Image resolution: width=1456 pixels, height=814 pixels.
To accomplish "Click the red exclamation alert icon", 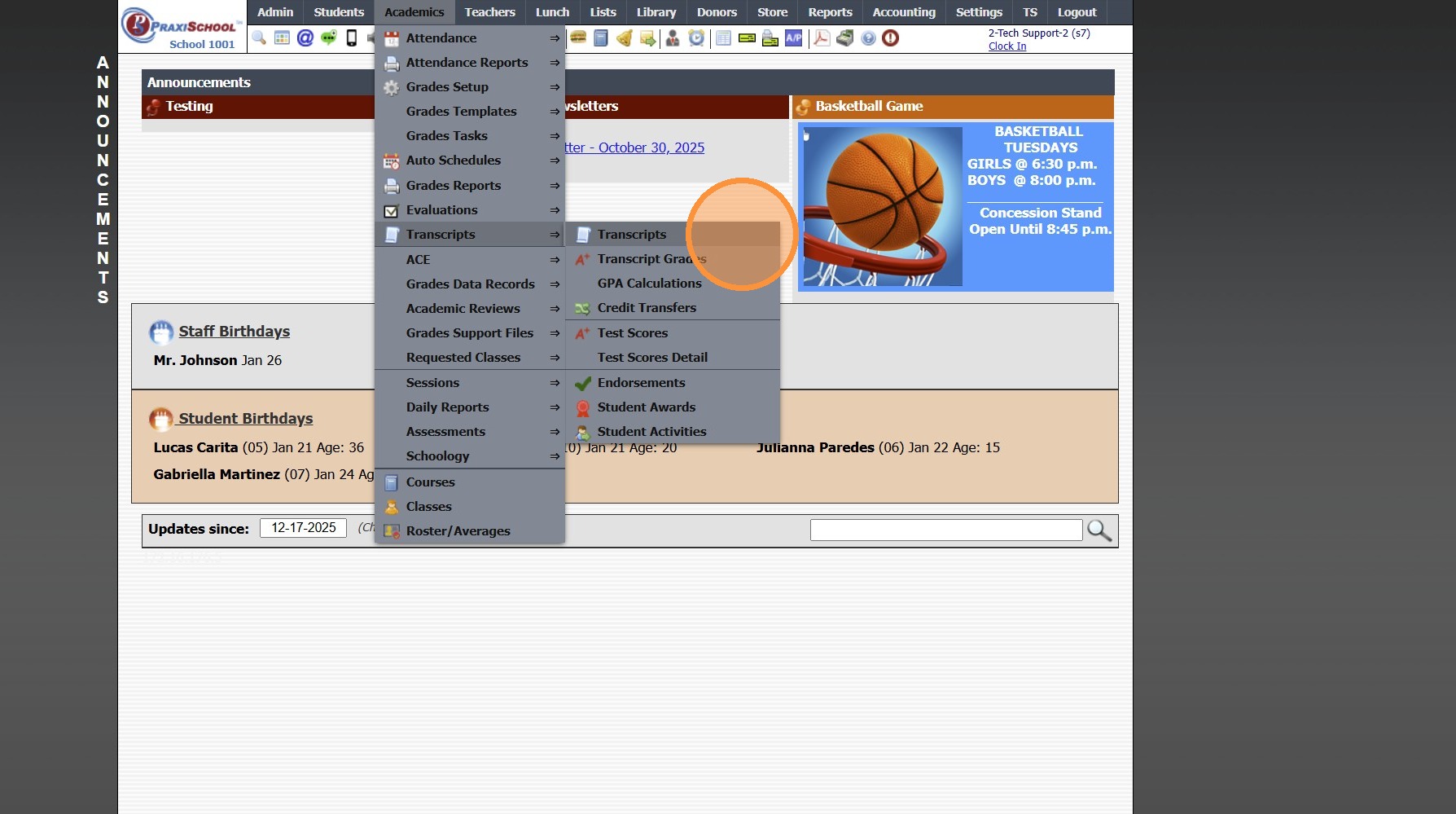I will pos(891,38).
